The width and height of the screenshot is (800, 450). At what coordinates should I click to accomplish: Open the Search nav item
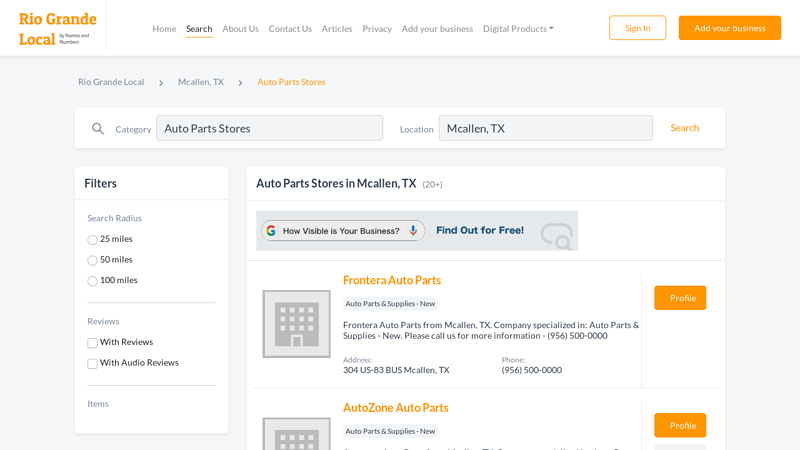pos(199,29)
